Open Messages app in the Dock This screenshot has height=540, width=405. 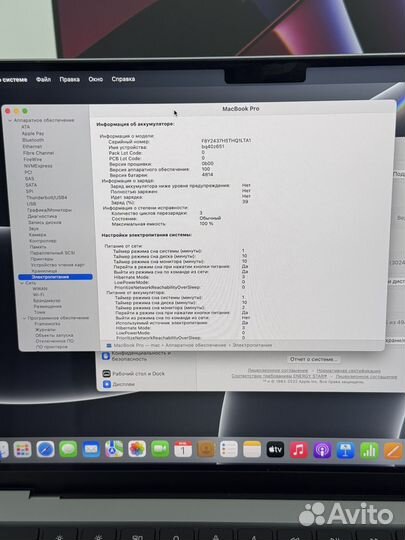(x=68, y=449)
